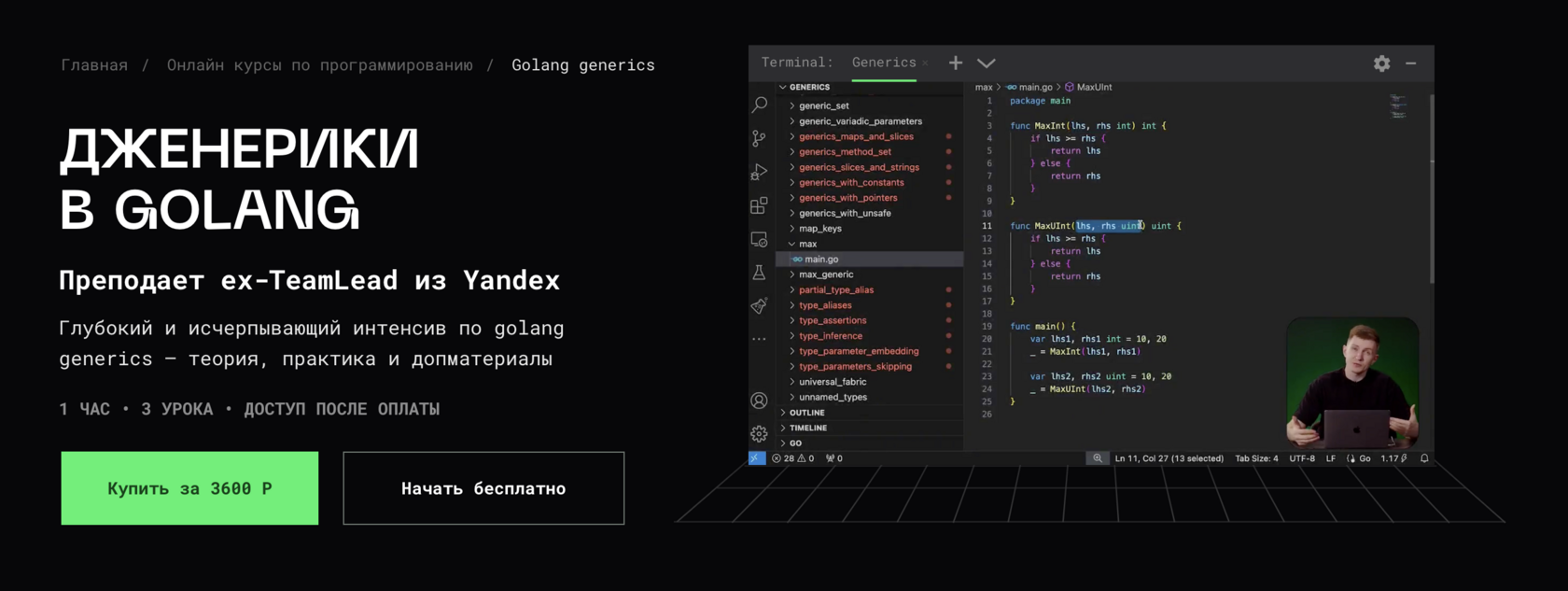Open the Manage gear icon in sidebar
This screenshot has width=1568, height=591.
point(760,434)
